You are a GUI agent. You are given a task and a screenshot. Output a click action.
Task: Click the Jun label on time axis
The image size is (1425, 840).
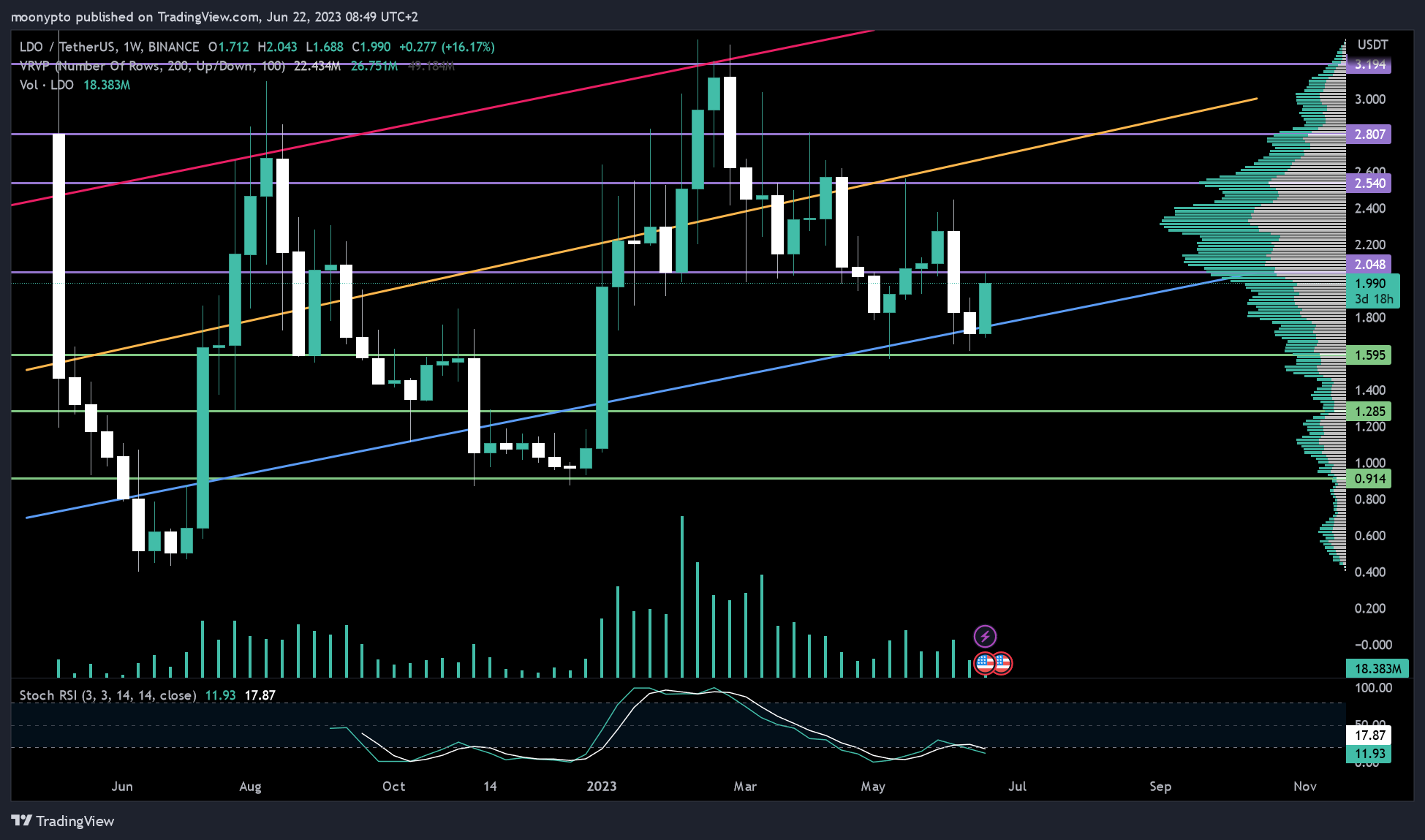point(122,787)
